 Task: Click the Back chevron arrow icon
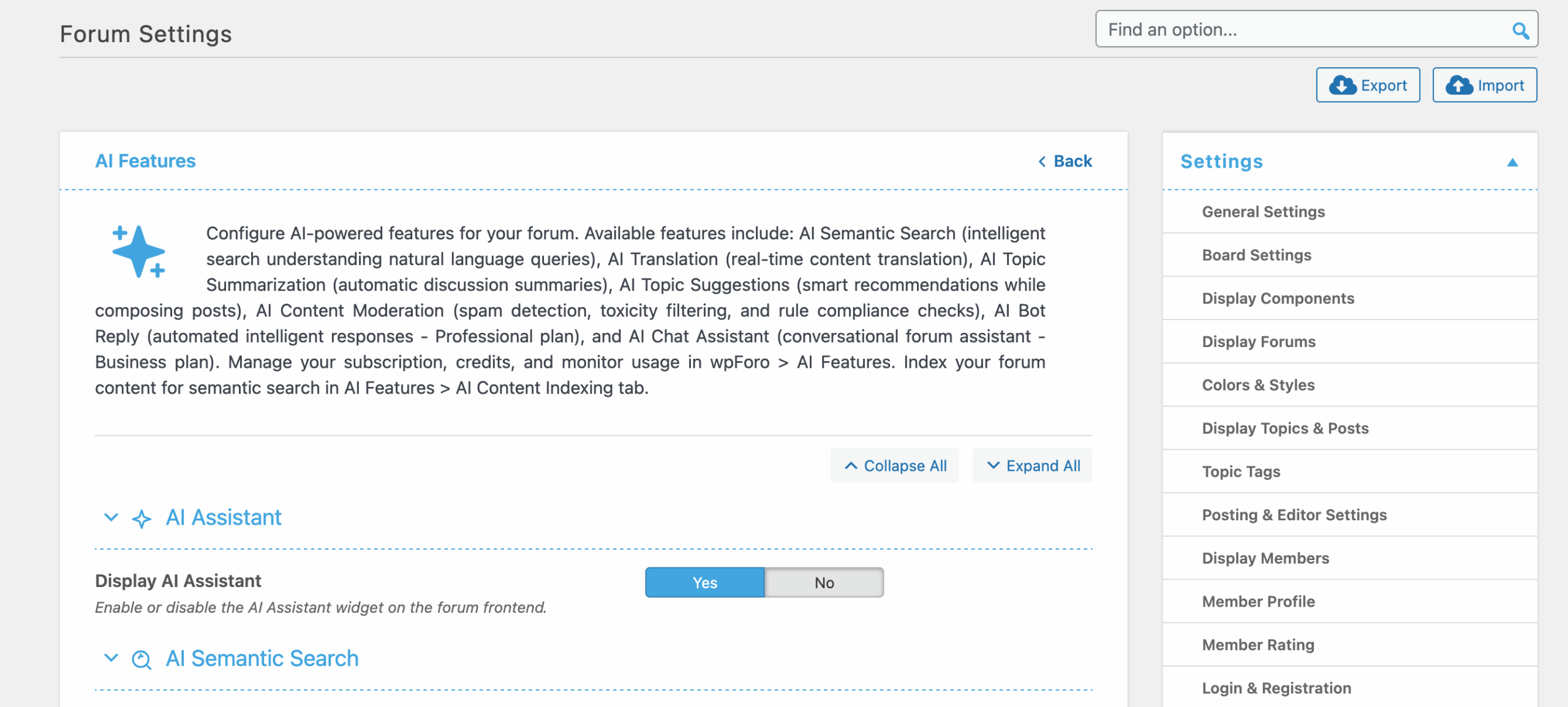click(1042, 162)
